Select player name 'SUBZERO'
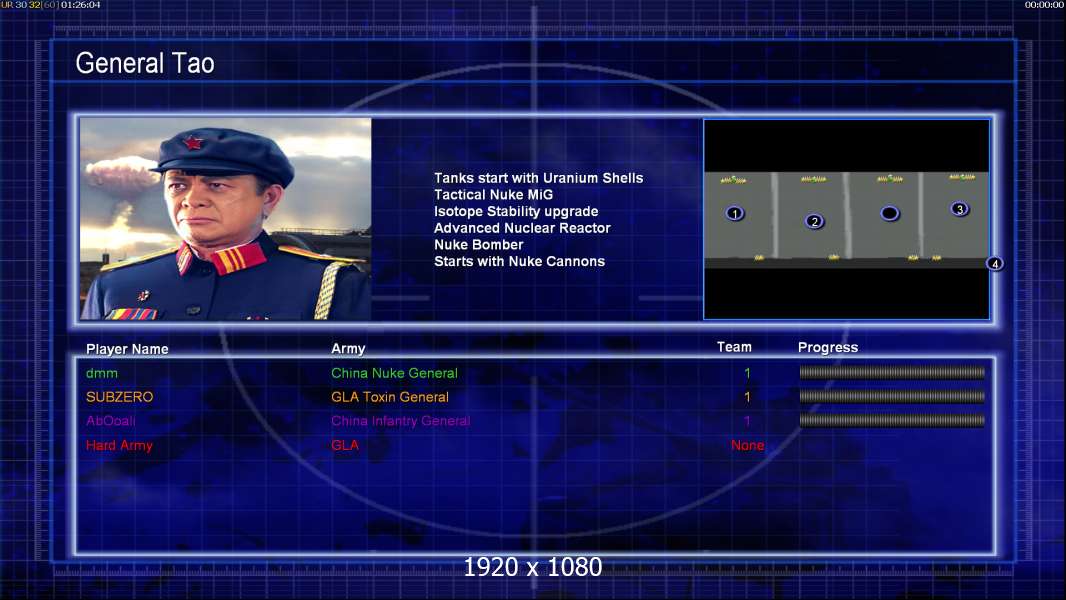This screenshot has height=600, width=1066. (120, 397)
